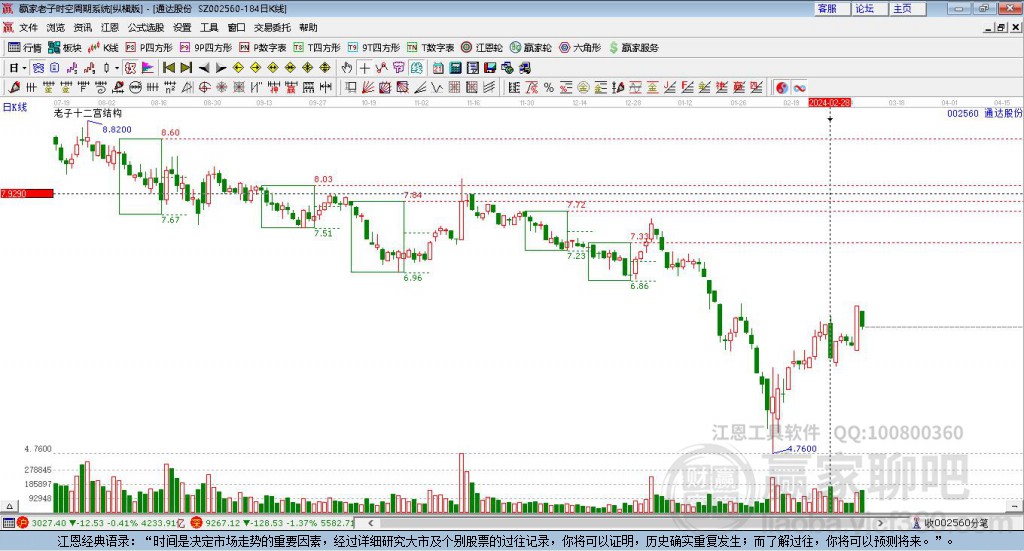Click horizontal scrollbar left arrow
Image resolution: width=1024 pixels, height=551 pixels.
[x=370, y=523]
